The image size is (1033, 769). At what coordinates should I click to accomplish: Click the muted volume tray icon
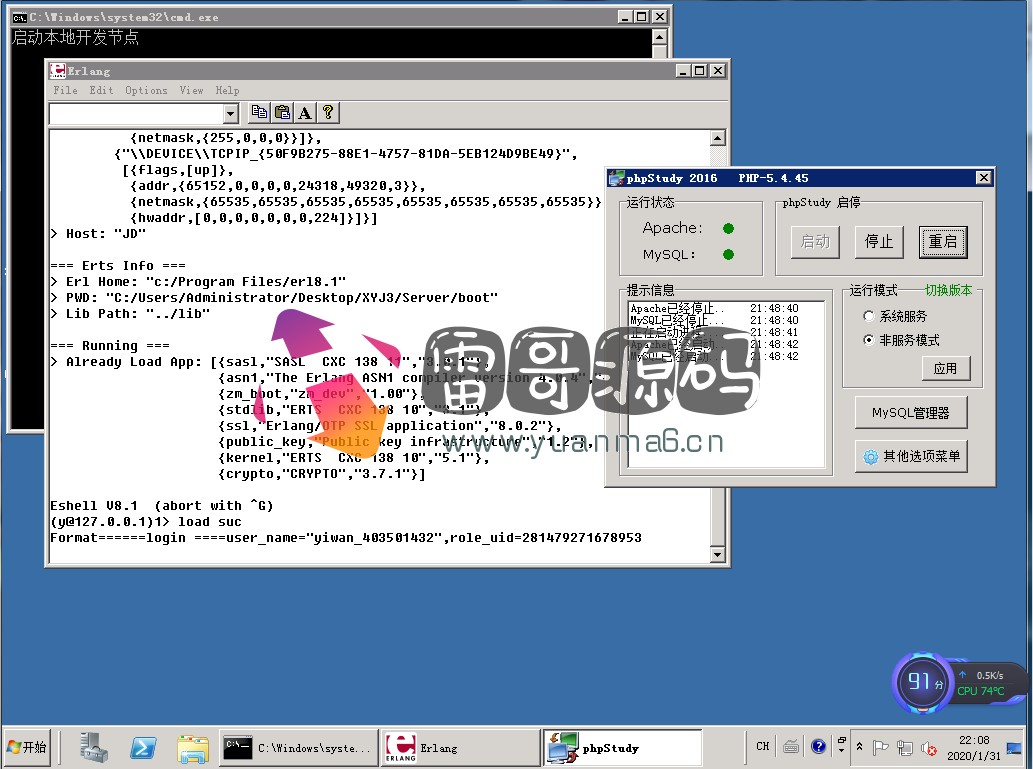coord(929,748)
